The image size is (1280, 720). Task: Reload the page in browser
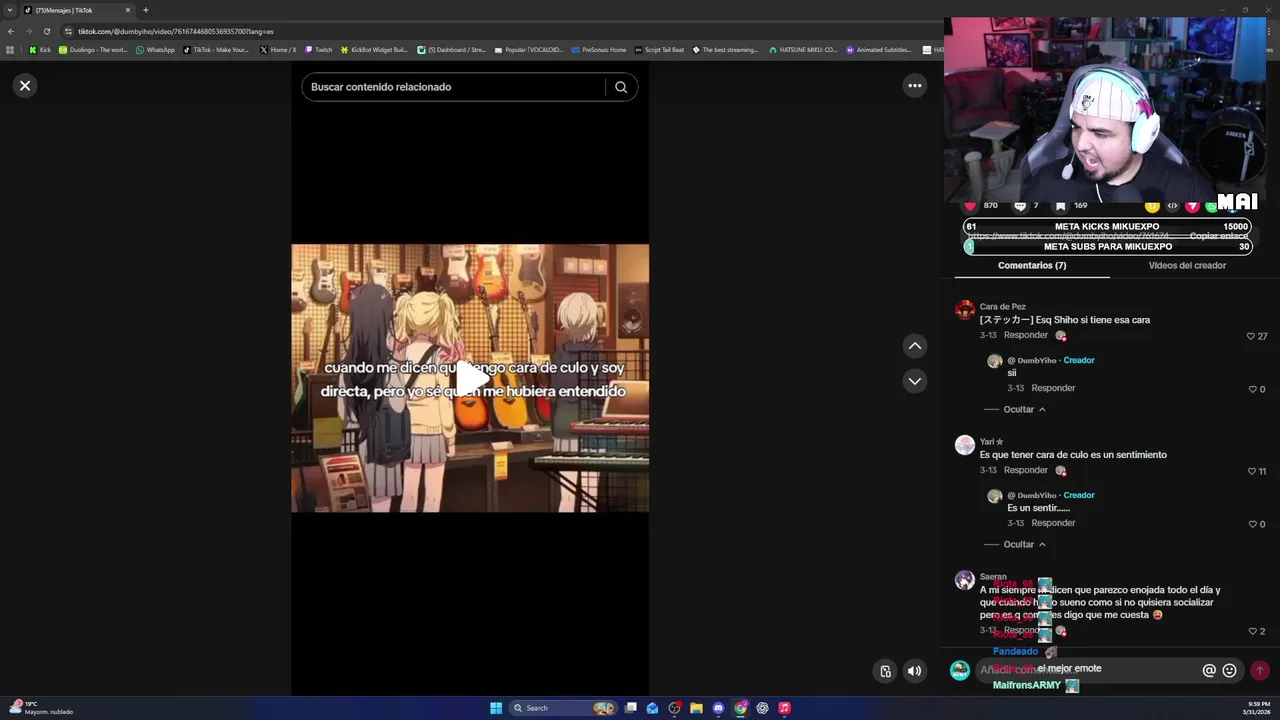pos(46,31)
